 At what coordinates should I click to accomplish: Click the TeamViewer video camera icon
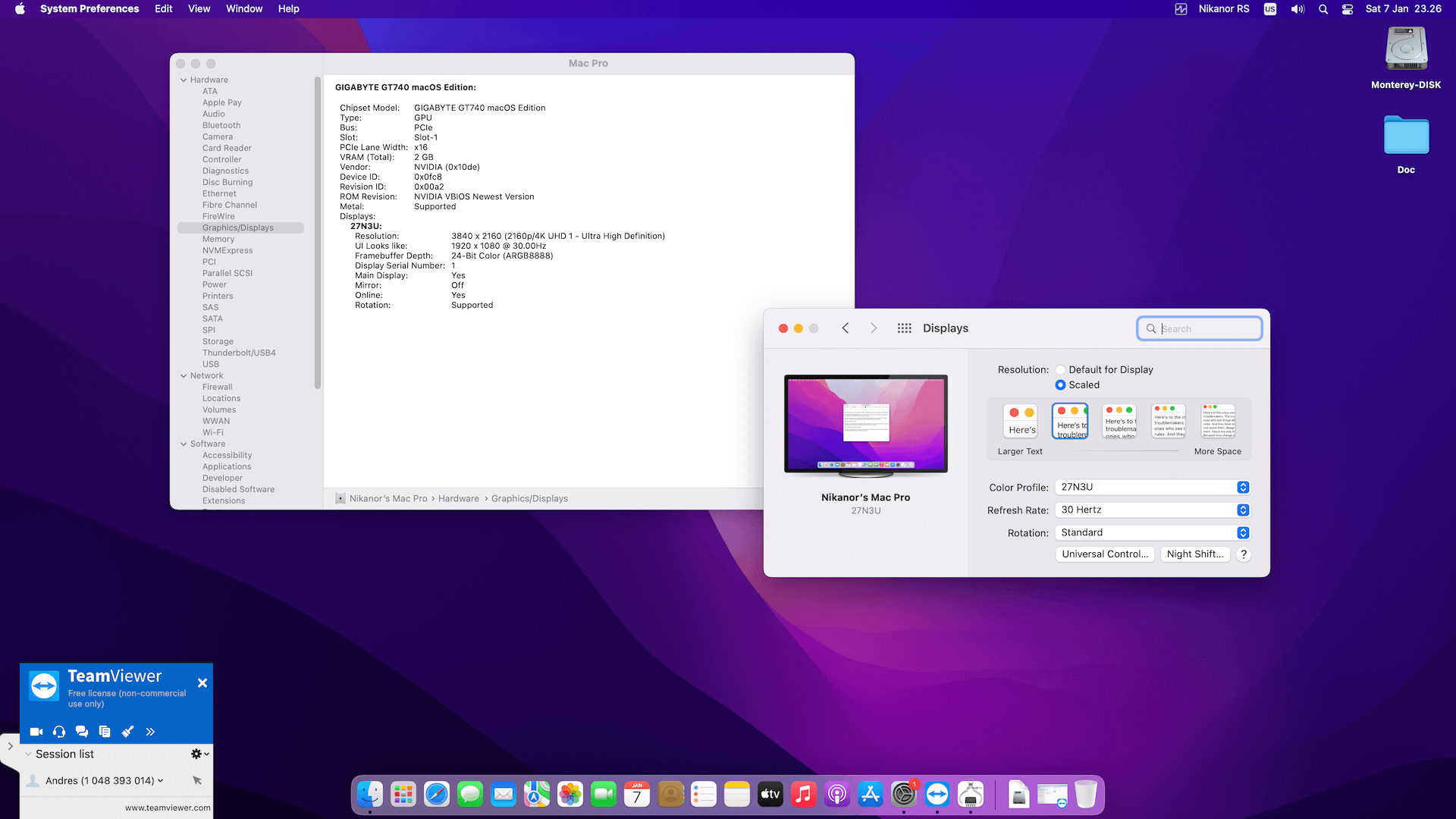(36, 732)
